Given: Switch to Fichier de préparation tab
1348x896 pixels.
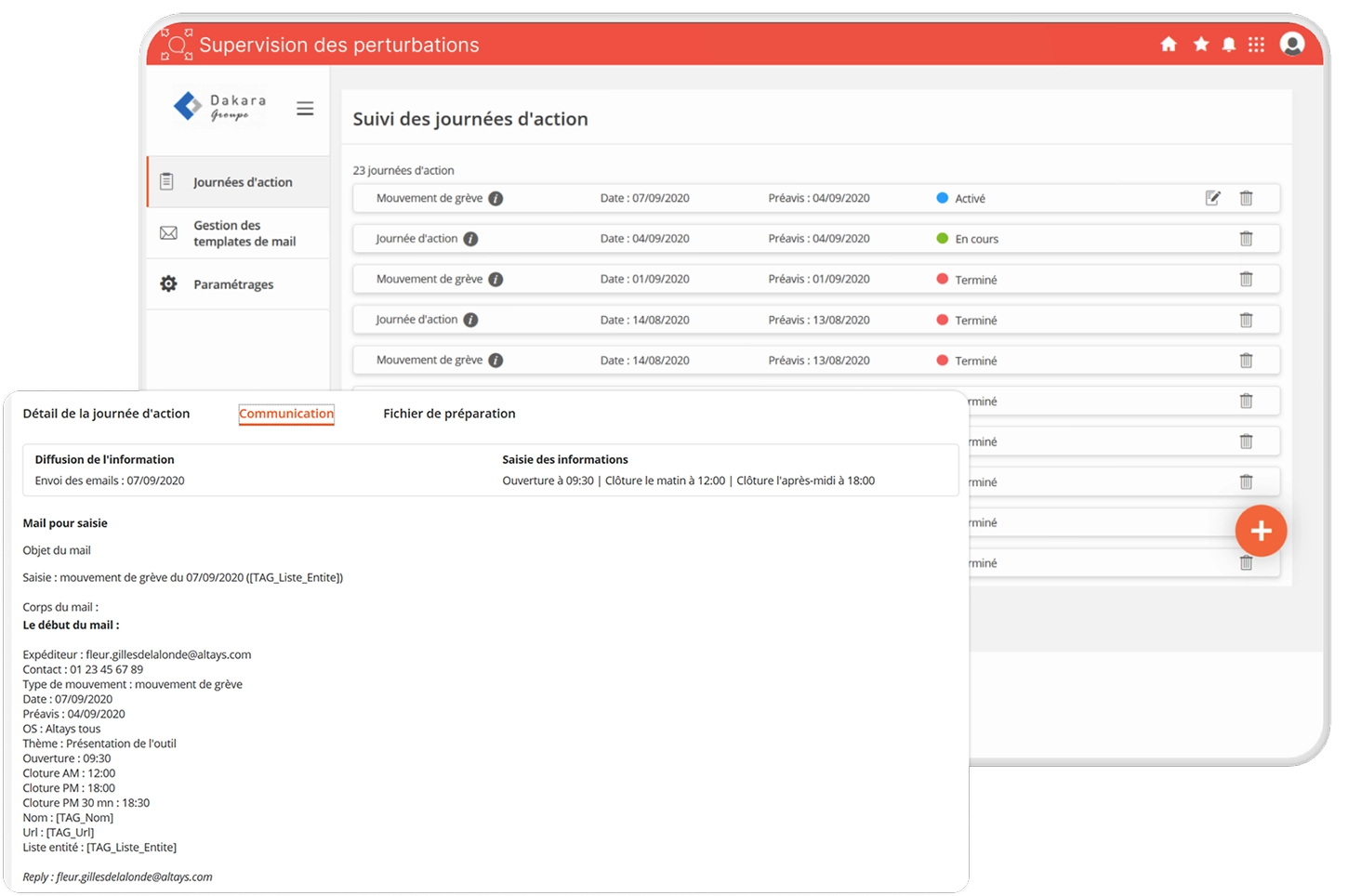Looking at the screenshot, I should [x=449, y=414].
